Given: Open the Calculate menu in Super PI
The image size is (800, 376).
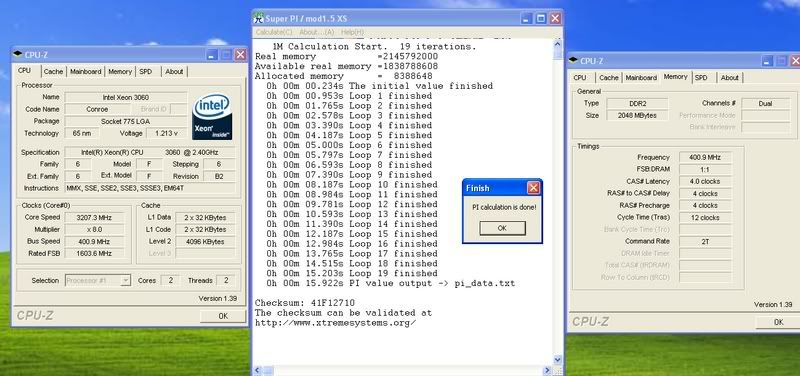Looking at the screenshot, I should [x=274, y=32].
